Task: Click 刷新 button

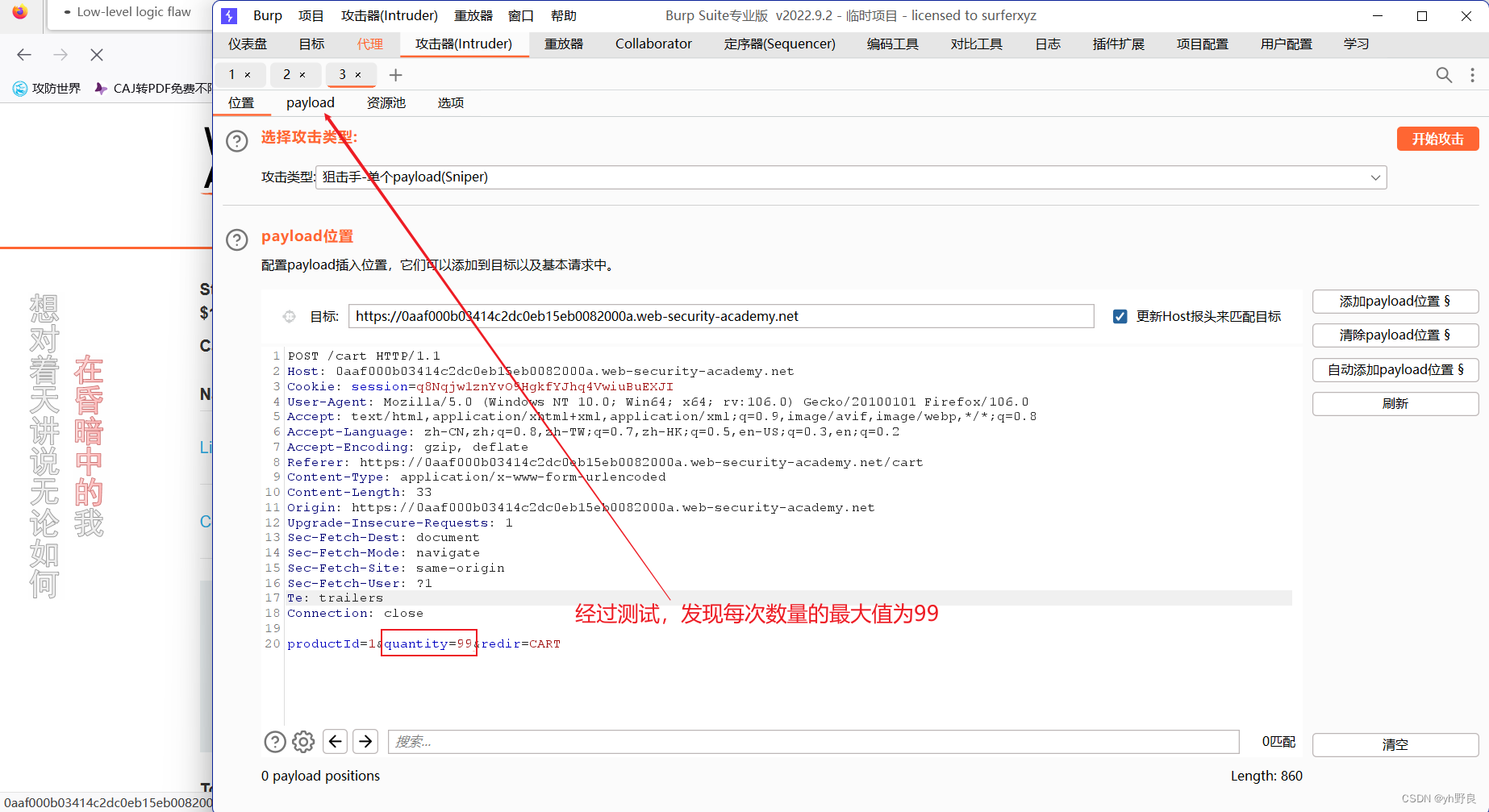Action: [1395, 404]
